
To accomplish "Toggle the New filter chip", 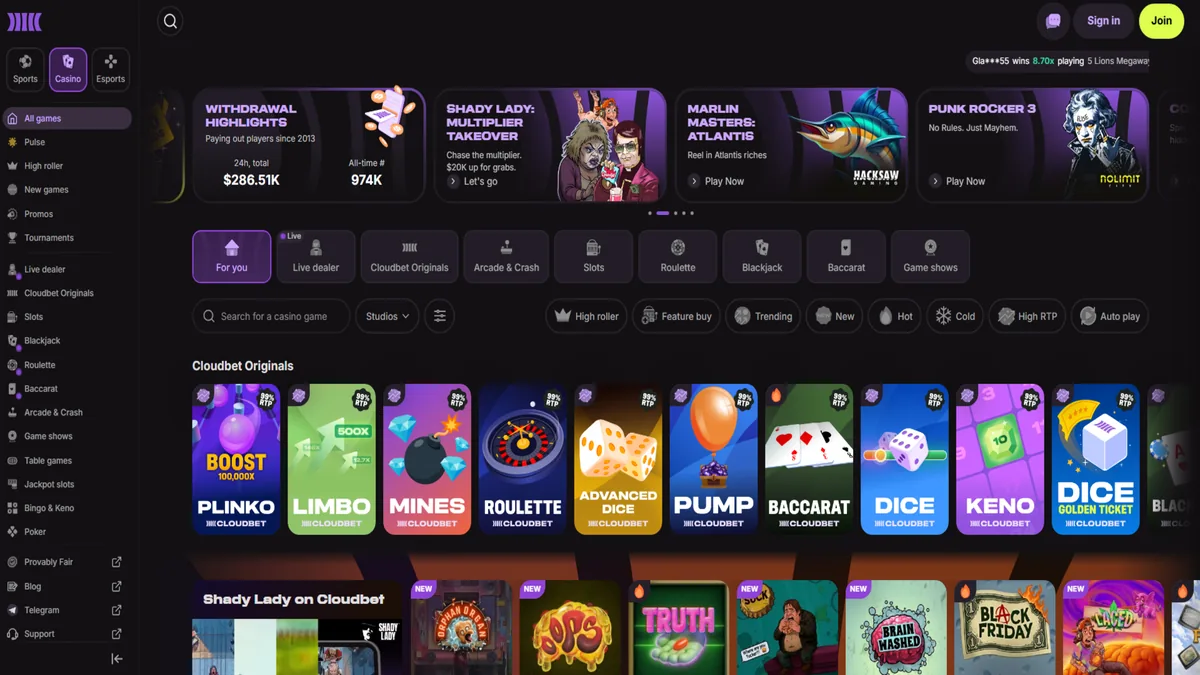I will (835, 316).
